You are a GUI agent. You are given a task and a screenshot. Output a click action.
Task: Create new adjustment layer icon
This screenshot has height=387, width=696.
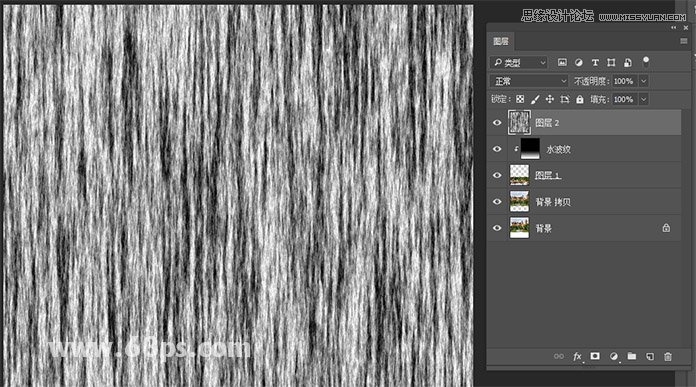click(613, 356)
